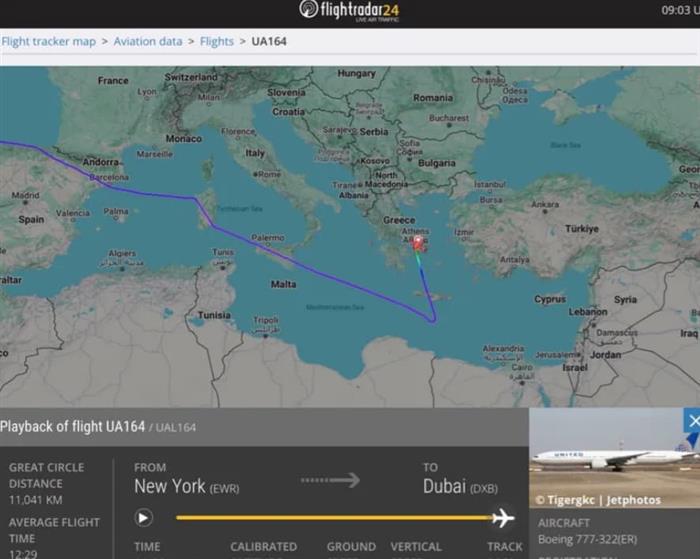Click the 09:03 clock in header
The height and width of the screenshot is (559, 700).
(680, 10)
